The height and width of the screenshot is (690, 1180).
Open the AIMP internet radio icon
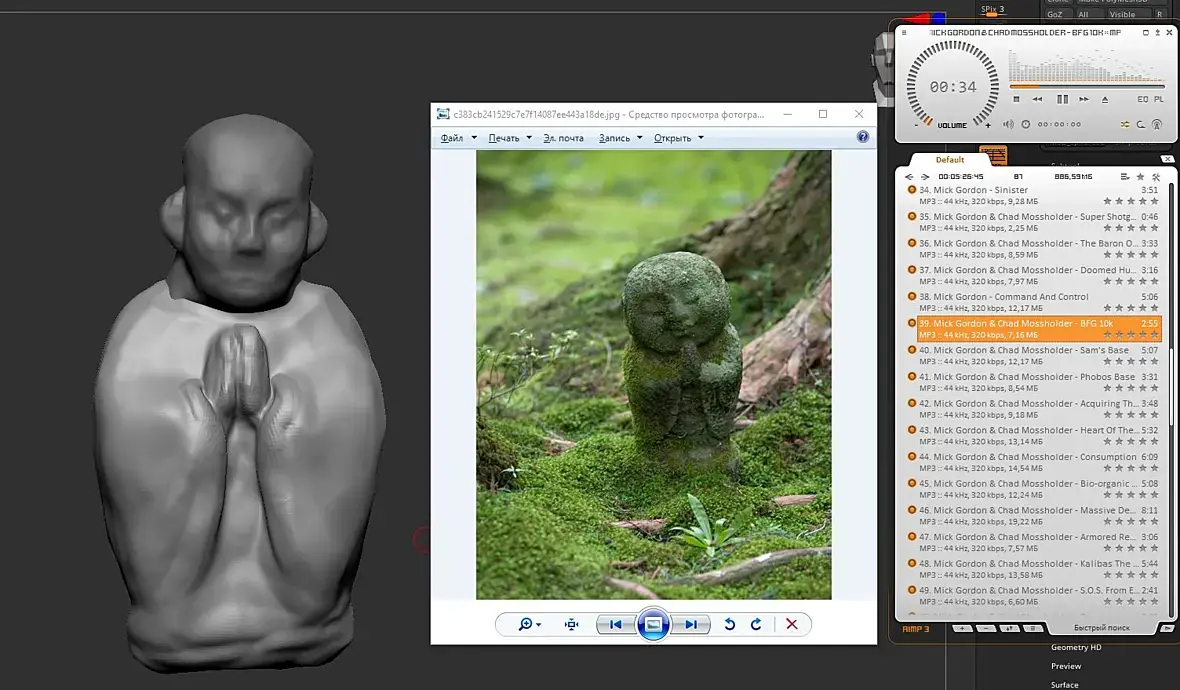(x=1157, y=124)
